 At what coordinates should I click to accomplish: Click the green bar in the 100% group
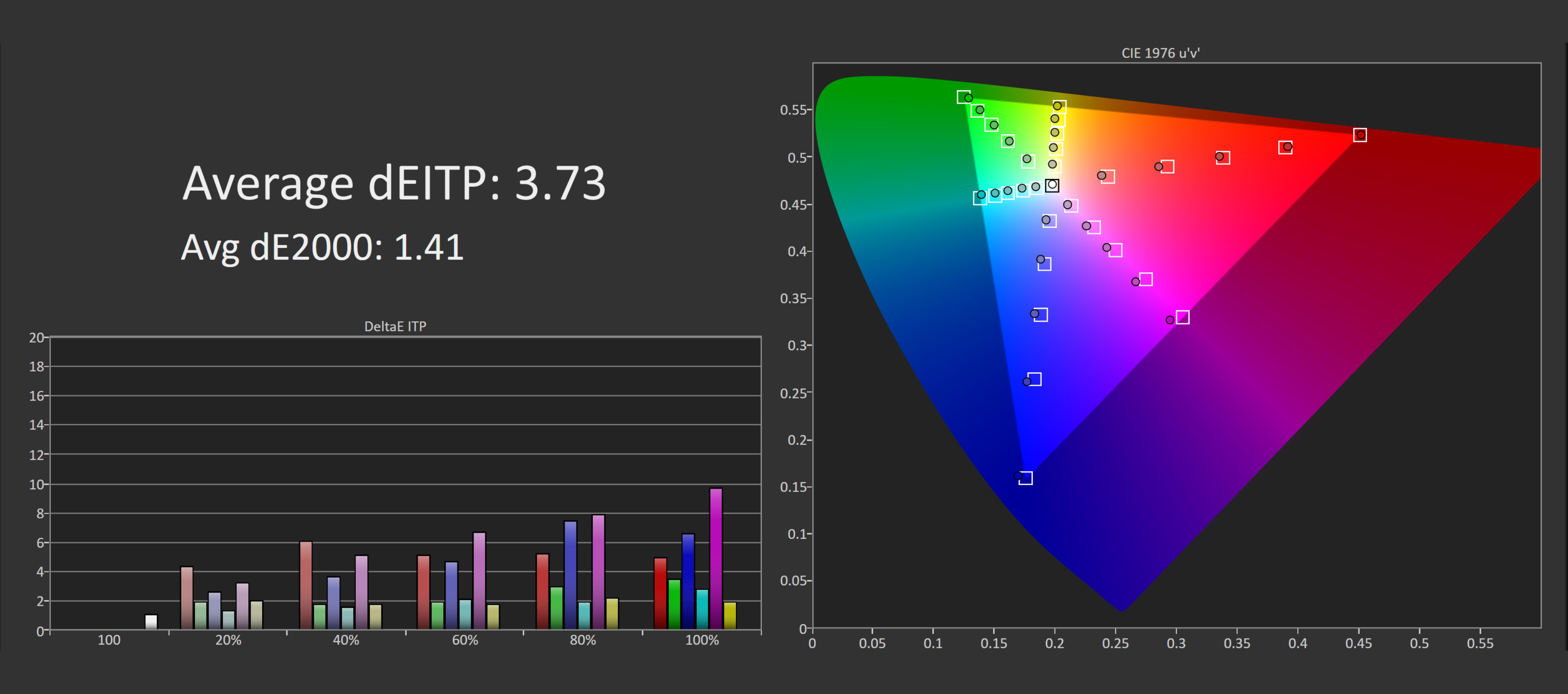pos(674,603)
